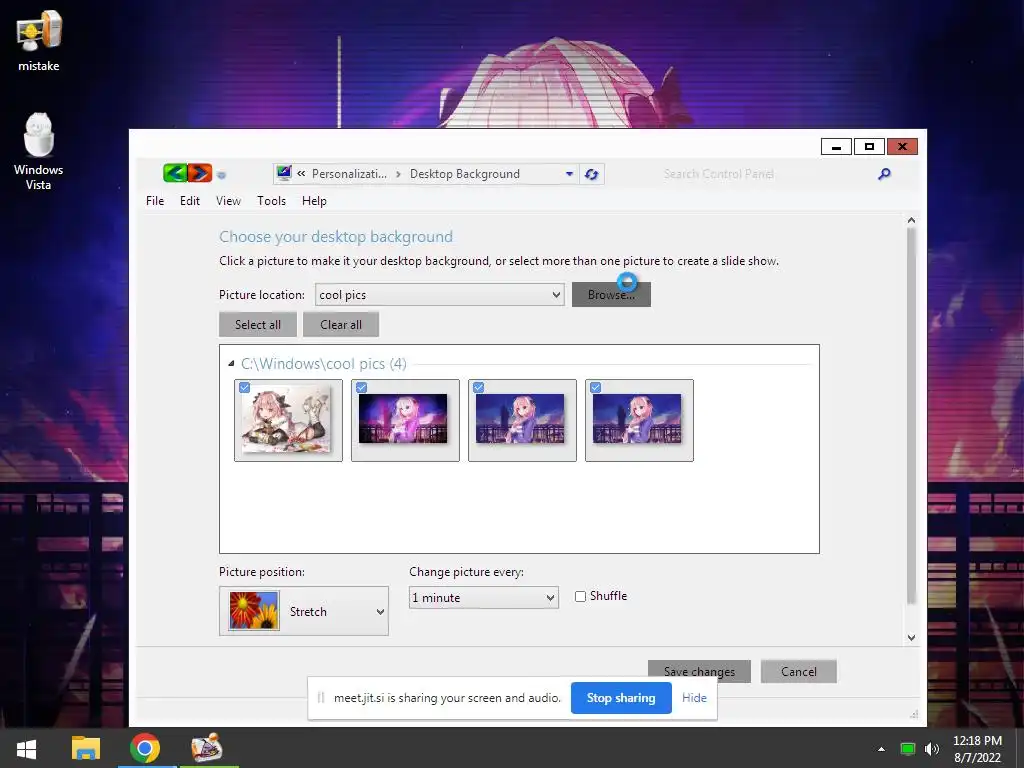Image resolution: width=1024 pixels, height=768 pixels.
Task: Click Select all
Action: tap(258, 325)
